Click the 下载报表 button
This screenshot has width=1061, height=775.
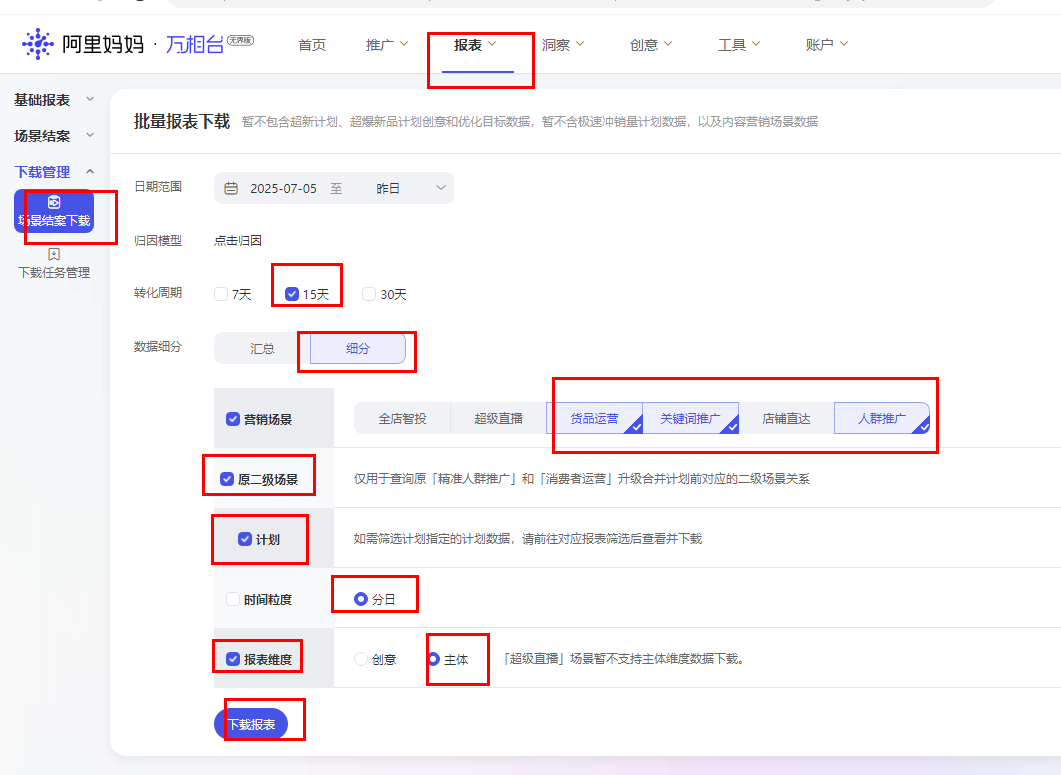(x=251, y=724)
